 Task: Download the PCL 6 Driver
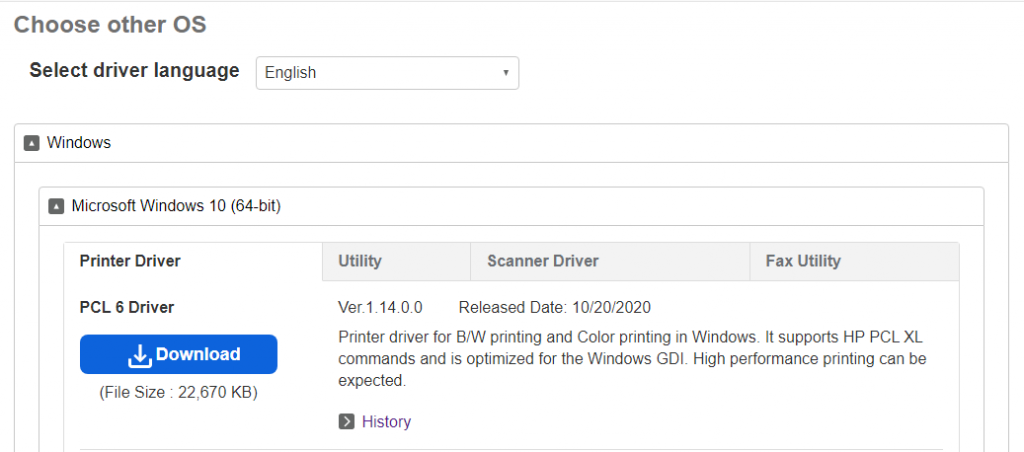(179, 354)
